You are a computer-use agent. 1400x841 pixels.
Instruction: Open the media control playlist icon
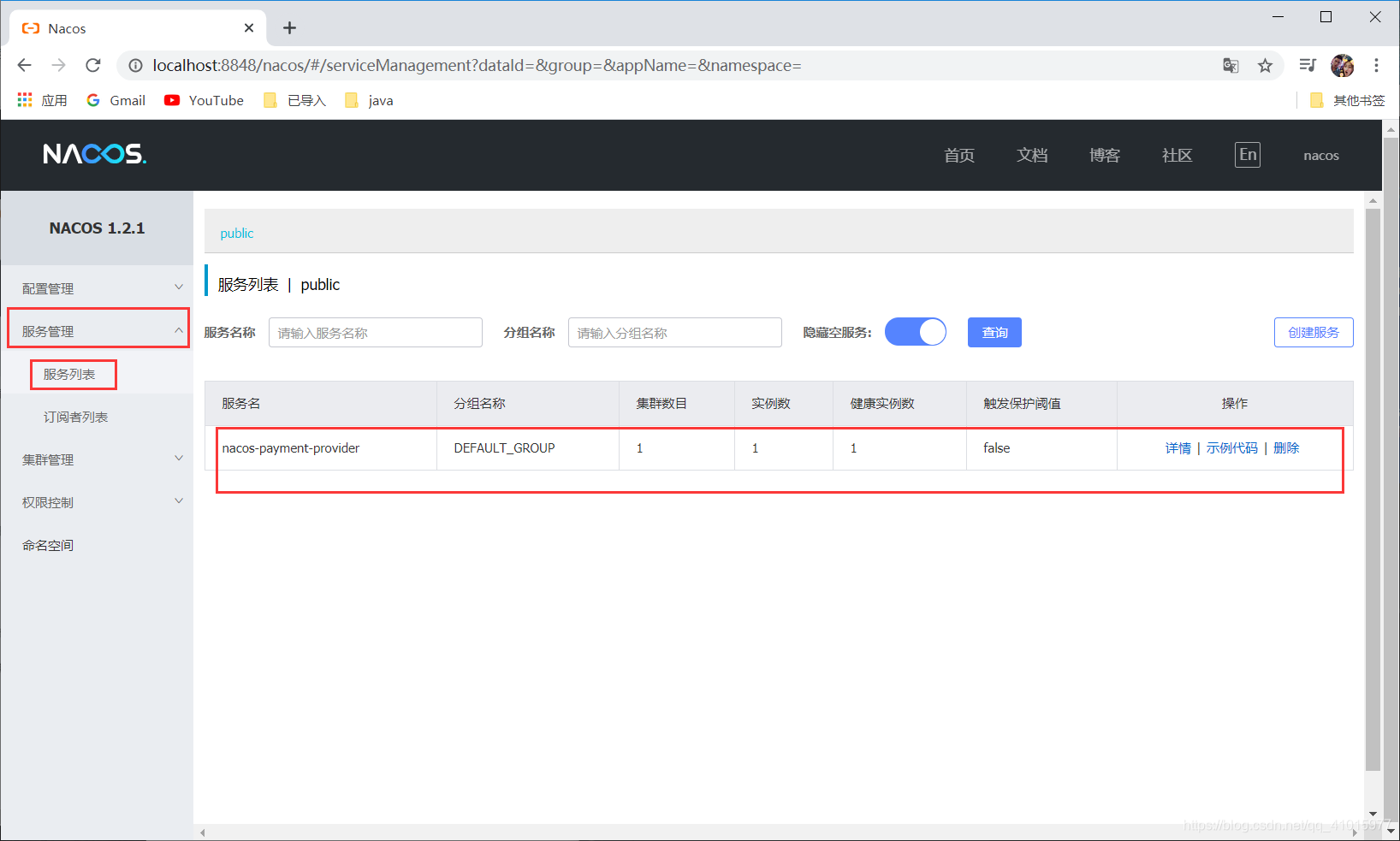(1307, 65)
